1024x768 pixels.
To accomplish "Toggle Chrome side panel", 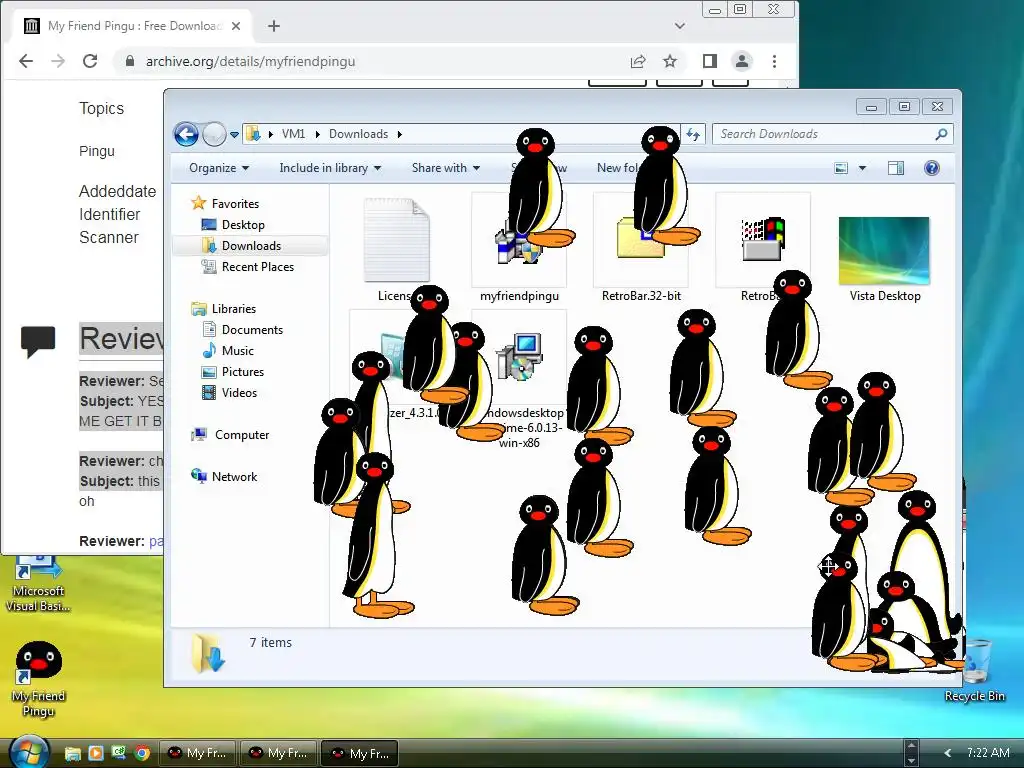I will coord(710,61).
